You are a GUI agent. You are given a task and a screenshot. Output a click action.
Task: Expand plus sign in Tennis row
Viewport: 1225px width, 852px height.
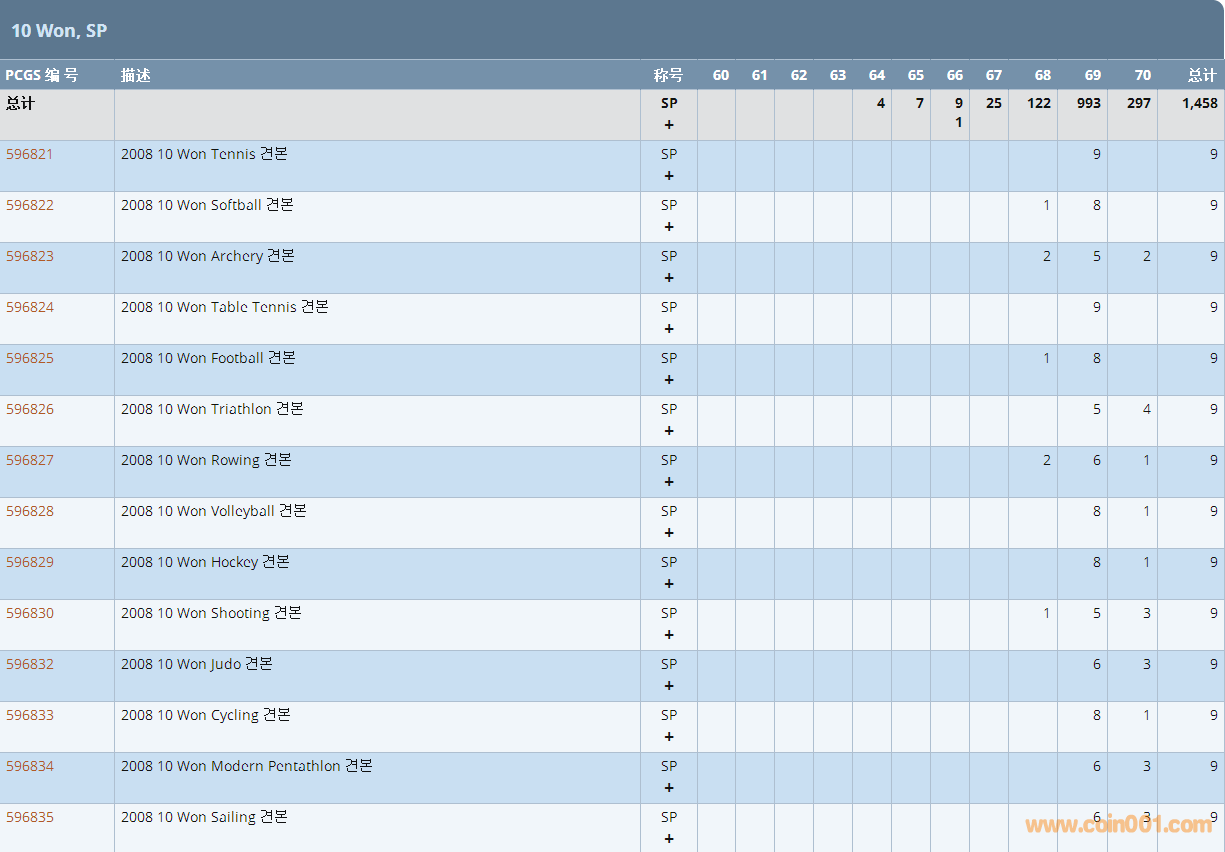(x=669, y=176)
